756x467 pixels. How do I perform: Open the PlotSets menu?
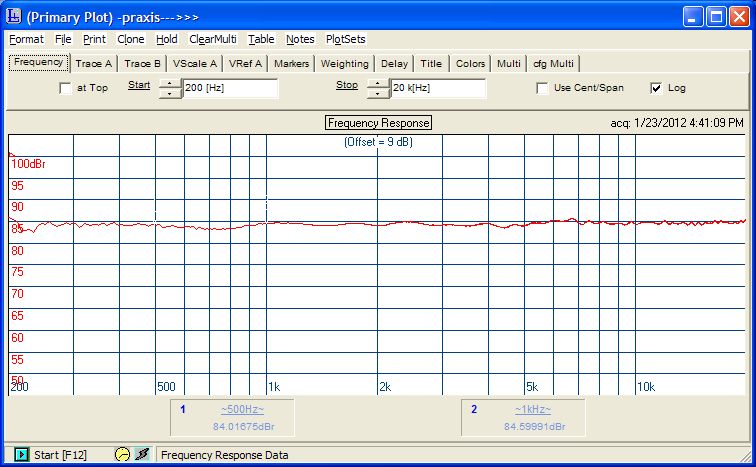[346, 39]
